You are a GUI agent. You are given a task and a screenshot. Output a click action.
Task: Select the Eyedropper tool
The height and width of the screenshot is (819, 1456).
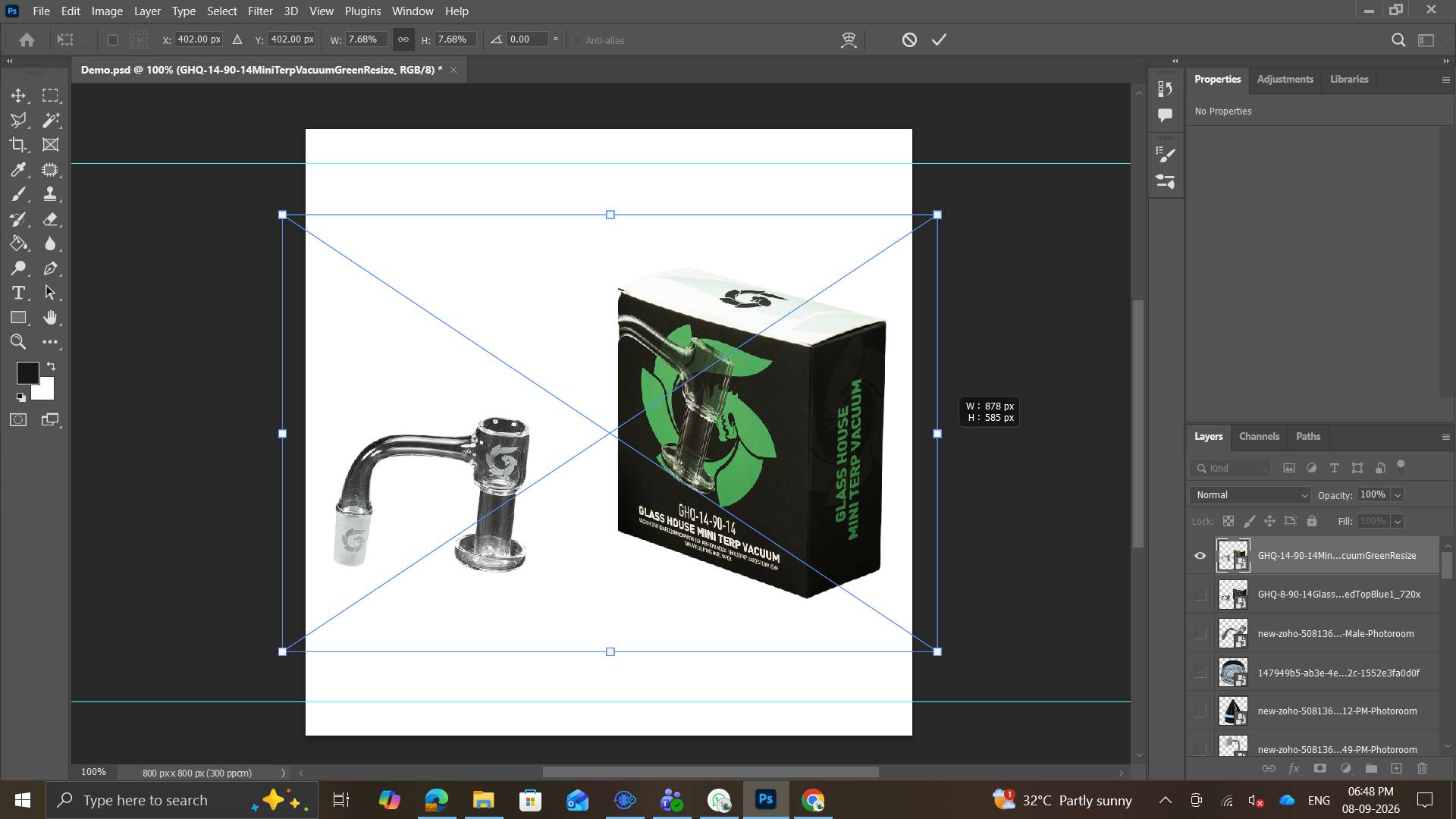(18, 170)
